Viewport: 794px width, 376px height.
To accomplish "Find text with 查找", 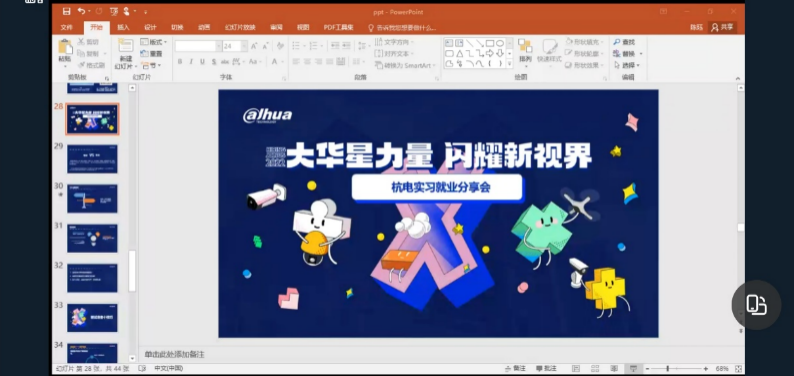I will pos(624,42).
